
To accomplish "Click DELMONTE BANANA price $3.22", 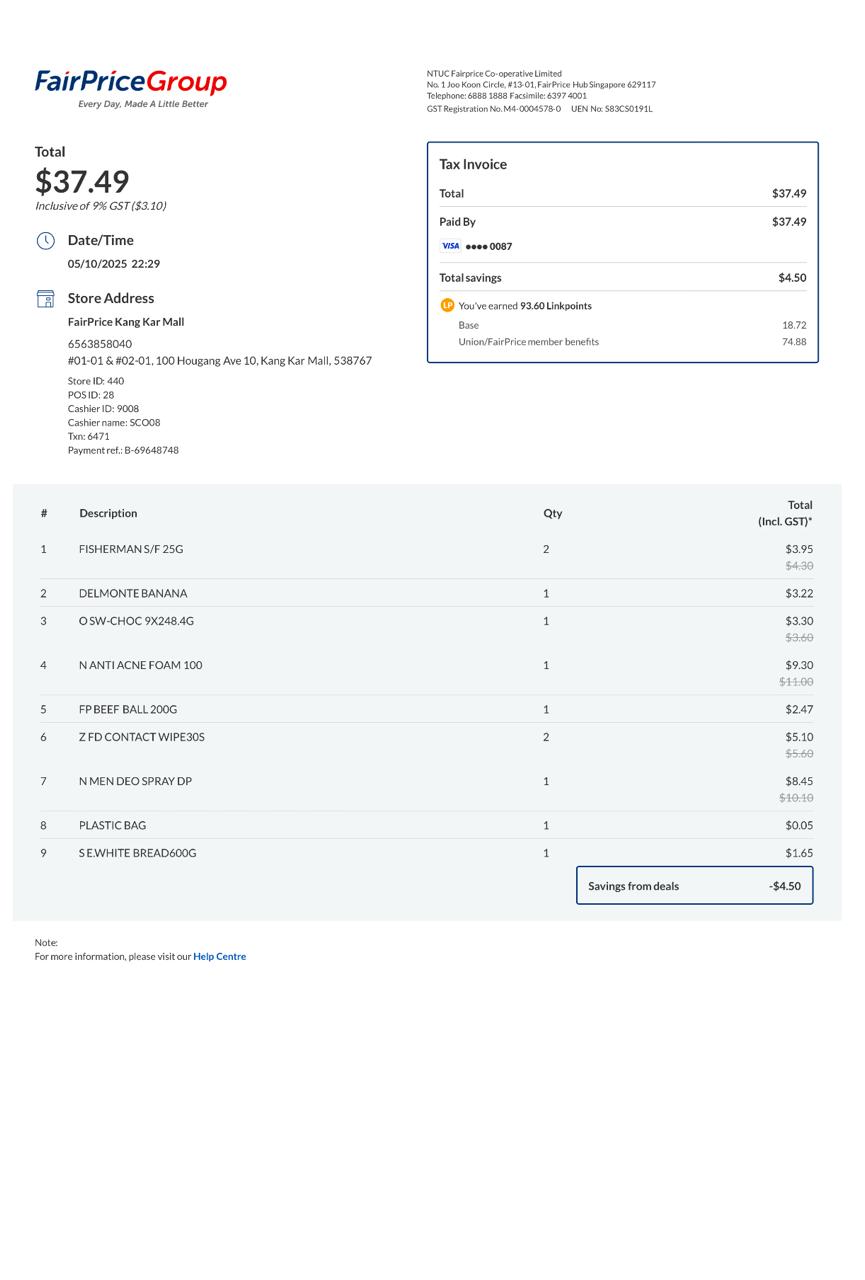I will pyautogui.click(x=799, y=593).
